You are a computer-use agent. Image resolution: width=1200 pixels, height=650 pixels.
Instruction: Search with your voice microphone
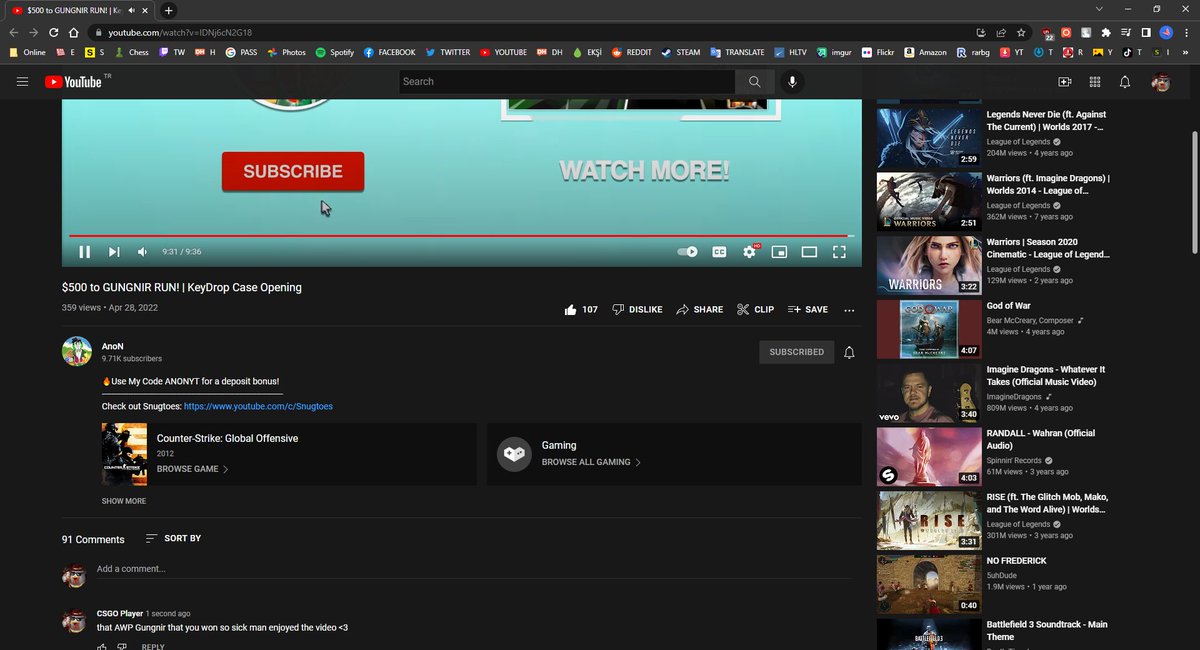792,82
